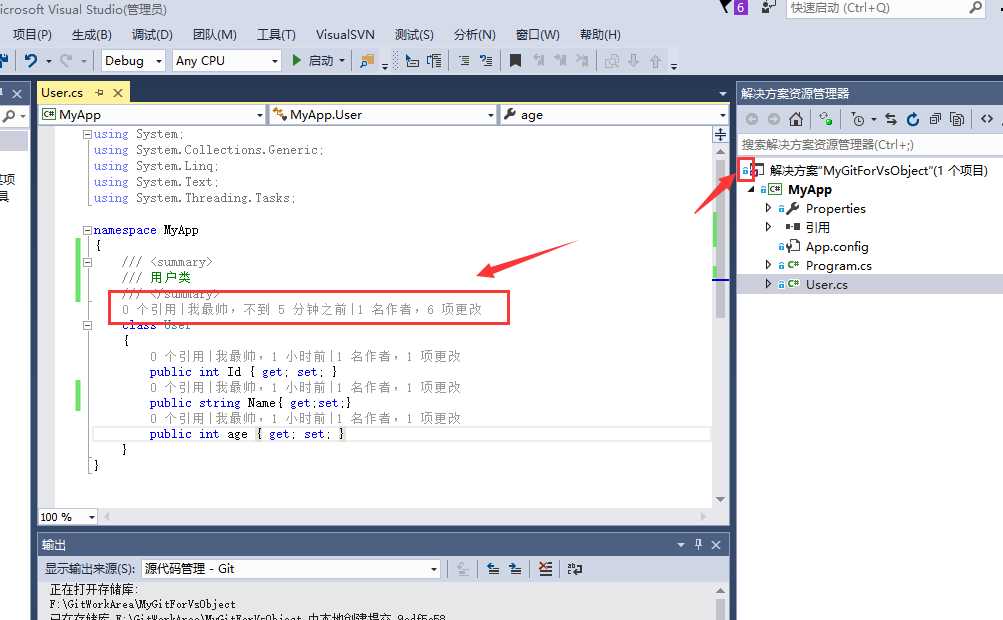Pin the User.cs tab
The height and width of the screenshot is (620, 1003).
click(99, 93)
